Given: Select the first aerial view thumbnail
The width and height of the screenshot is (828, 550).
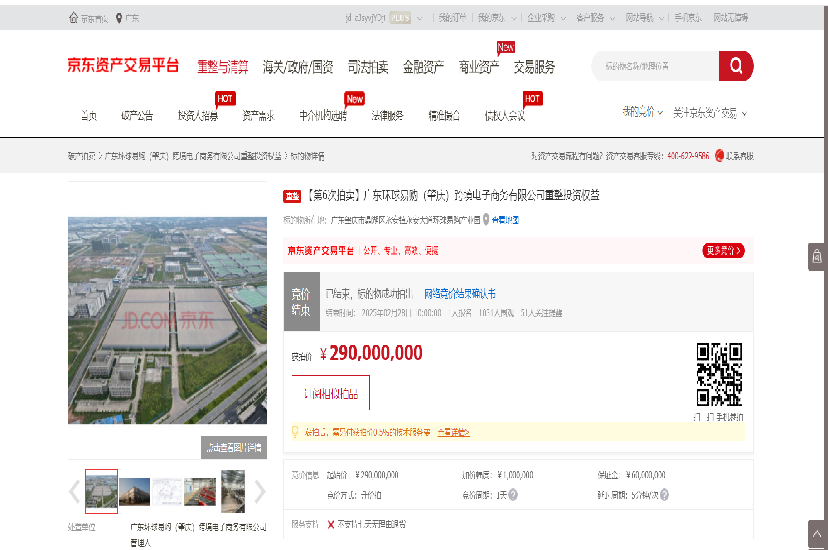Looking at the screenshot, I should [101, 491].
